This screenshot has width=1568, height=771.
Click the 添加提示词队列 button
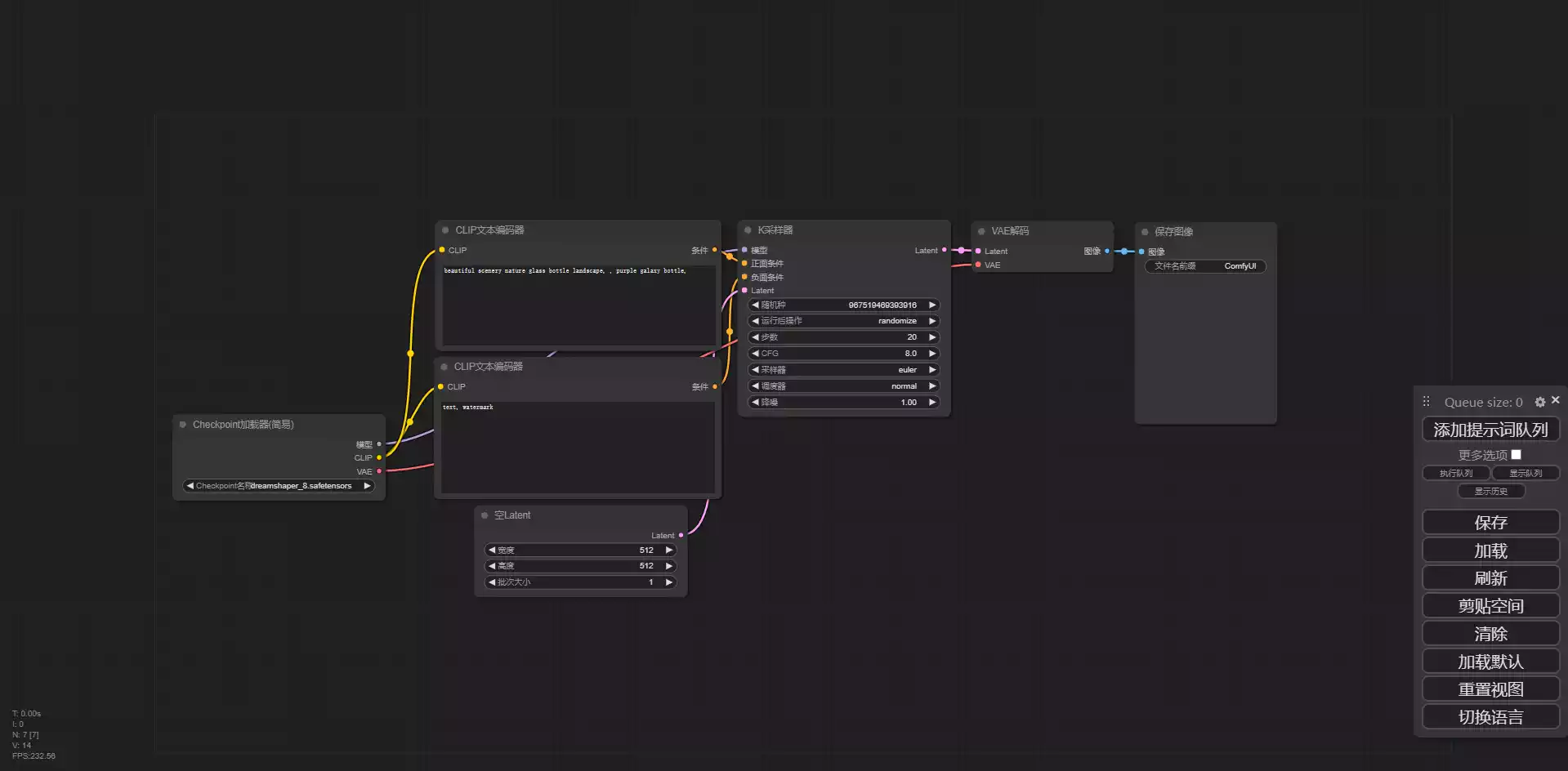1490,429
